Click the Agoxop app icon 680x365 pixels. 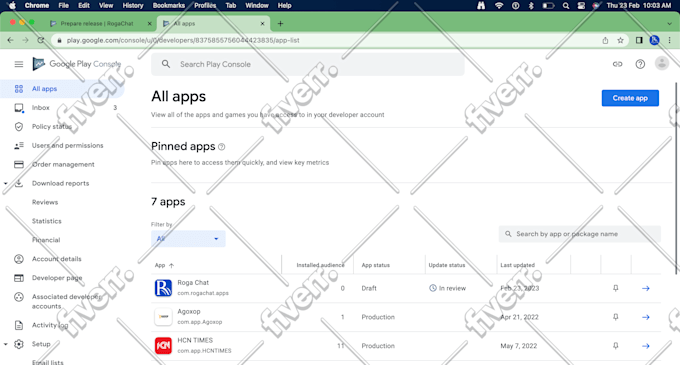[x=163, y=317]
